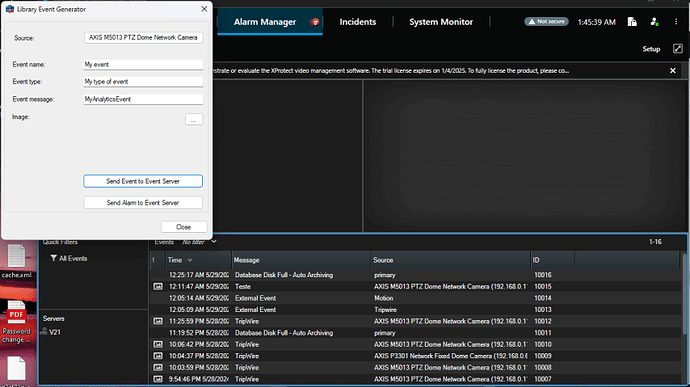Sort by the Source column header
Image resolution: width=690 pixels, height=387 pixels.
pyautogui.click(x=451, y=260)
